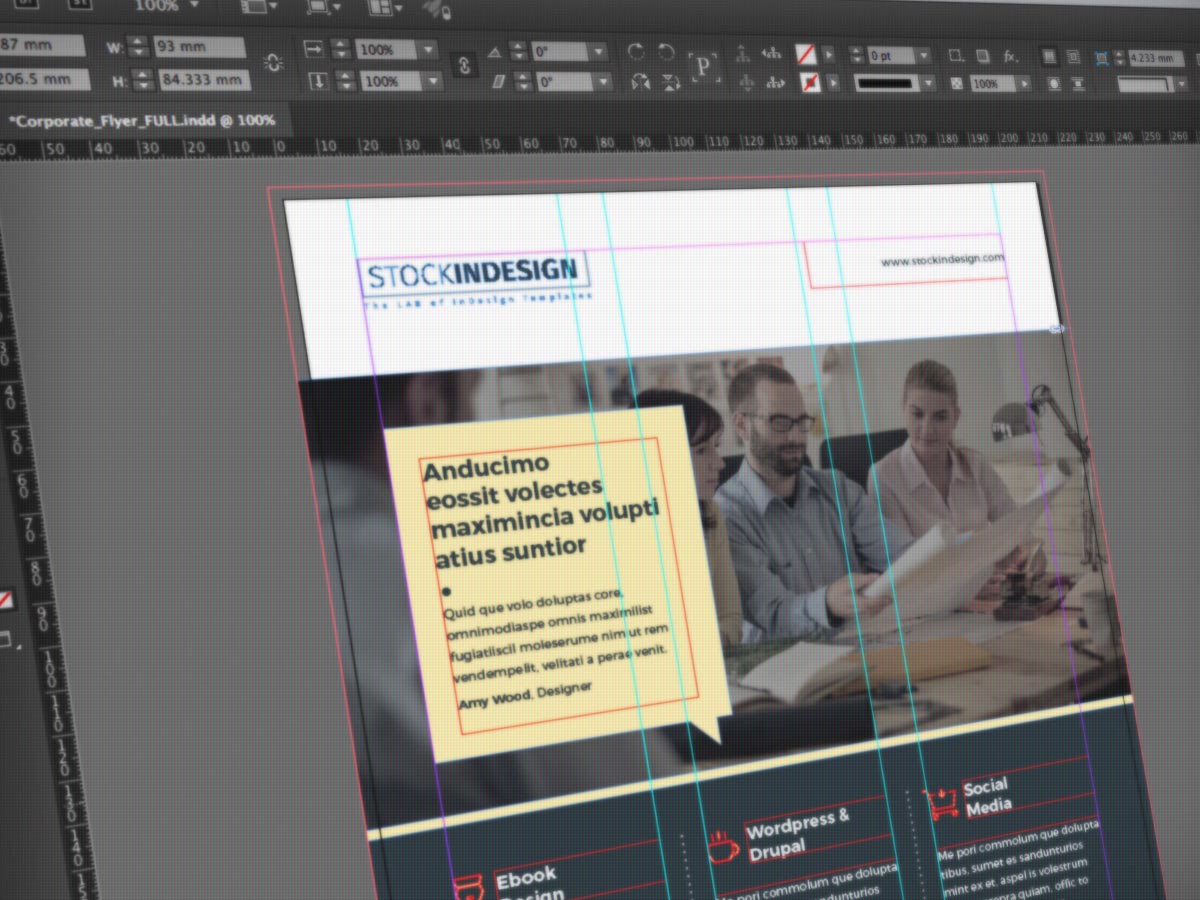The image size is (1200, 900).
Task: Toggle constrain proportions for width and height
Action: click(x=272, y=62)
